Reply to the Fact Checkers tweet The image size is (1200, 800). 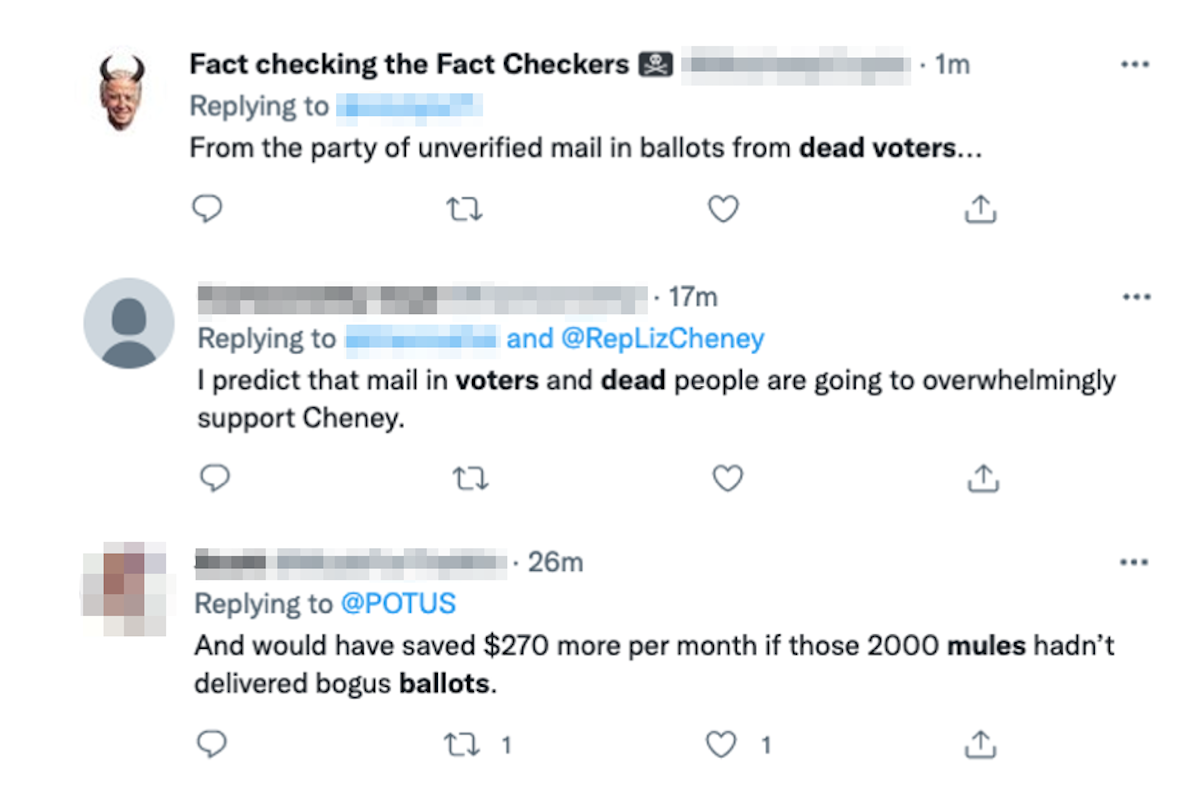[x=207, y=208]
